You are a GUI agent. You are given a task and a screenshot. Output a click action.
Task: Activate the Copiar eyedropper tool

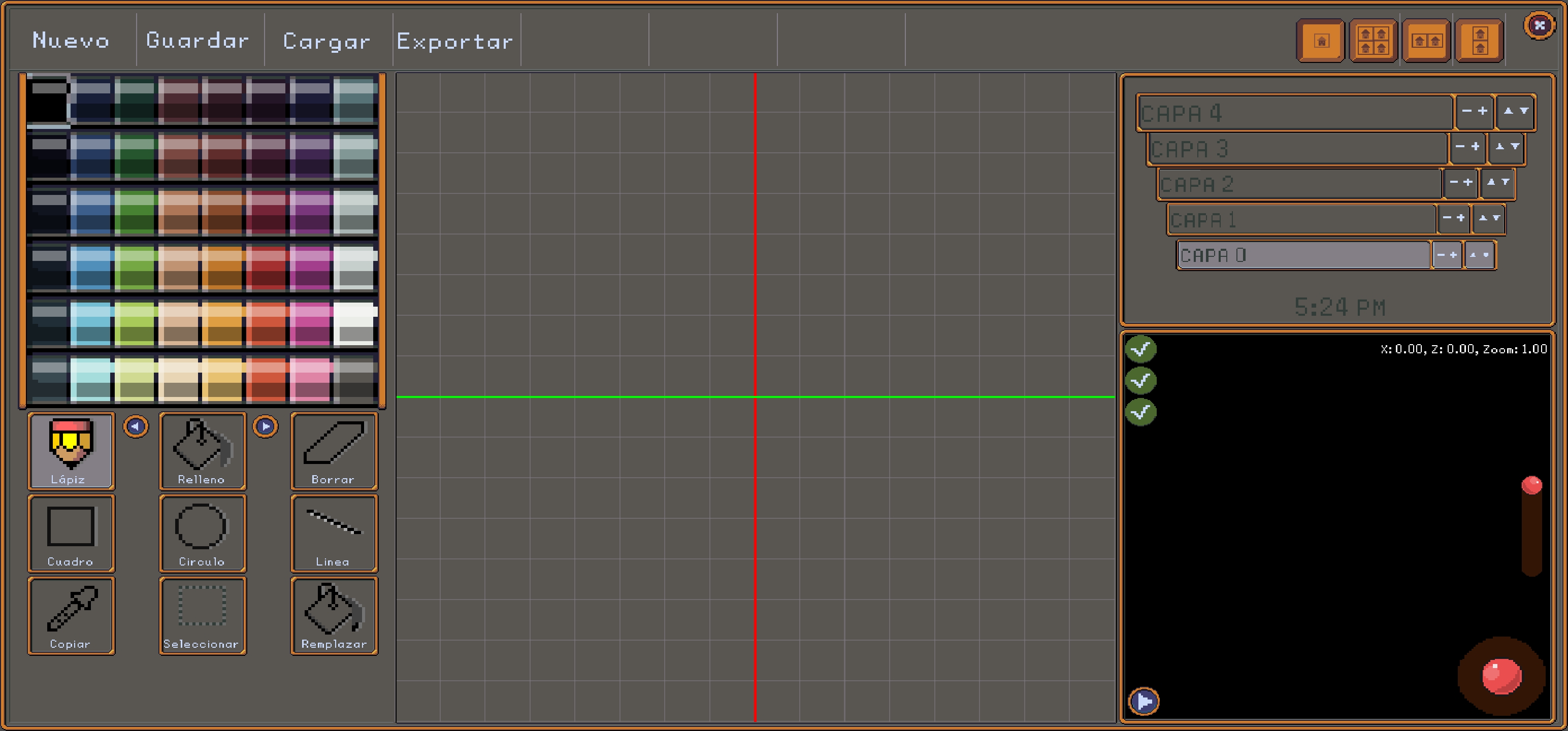(x=71, y=615)
